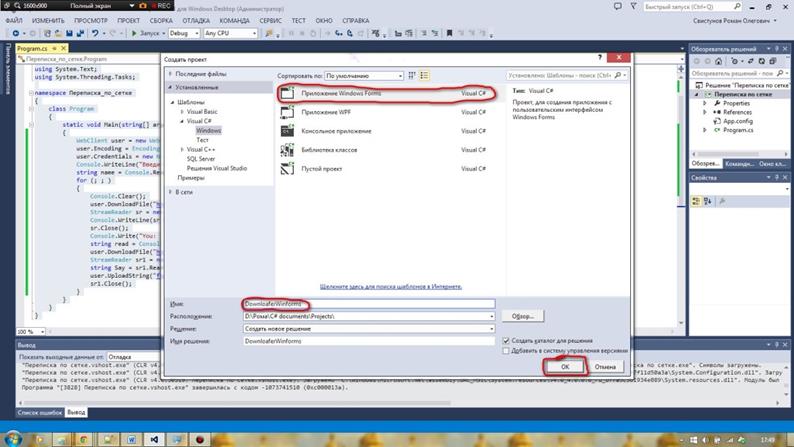The width and height of the screenshot is (794, 447).
Task: Click OK to create the project
Action: [565, 367]
